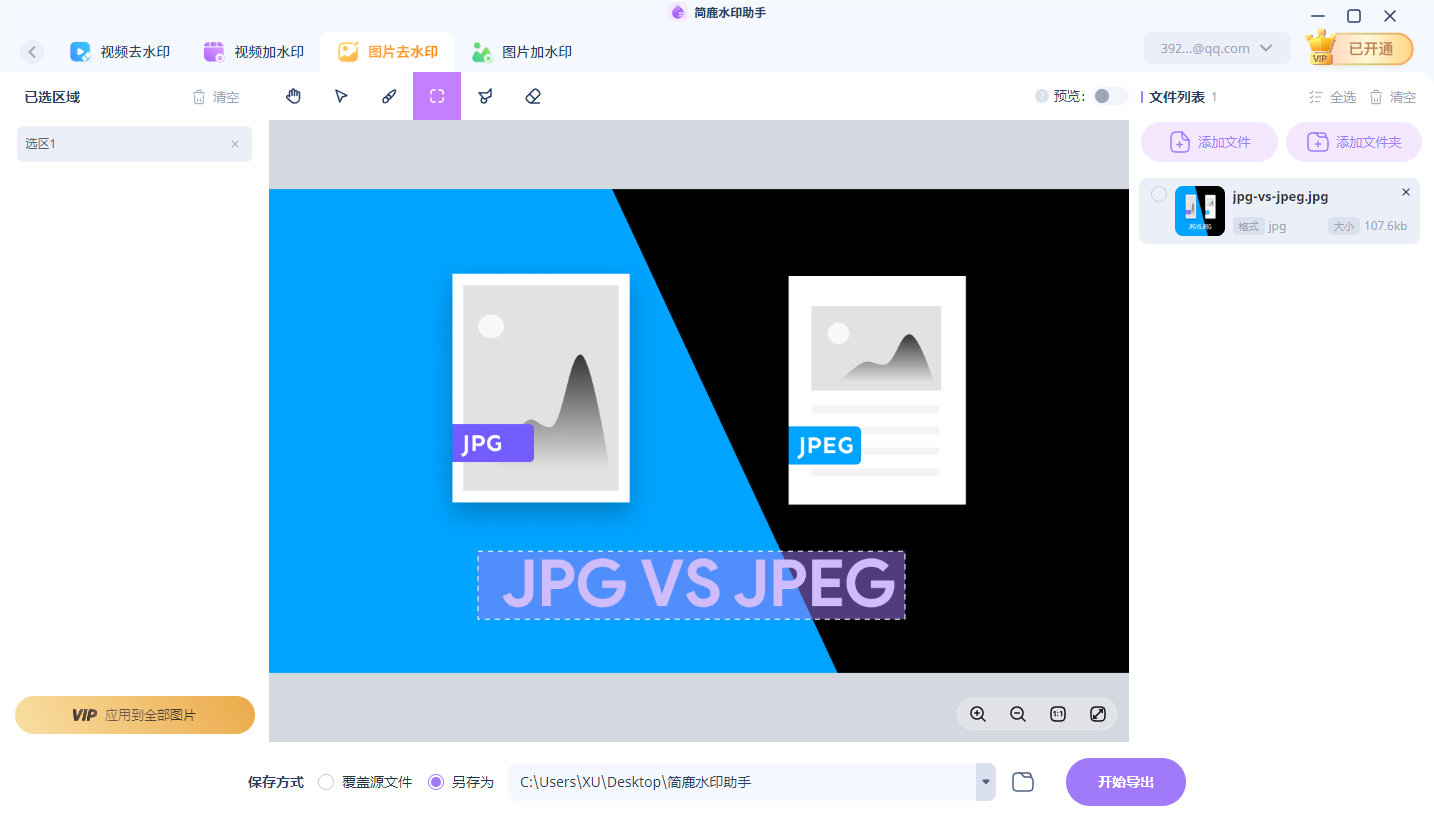Select the hand pan tool
The width and height of the screenshot is (1434, 822).
click(293, 96)
